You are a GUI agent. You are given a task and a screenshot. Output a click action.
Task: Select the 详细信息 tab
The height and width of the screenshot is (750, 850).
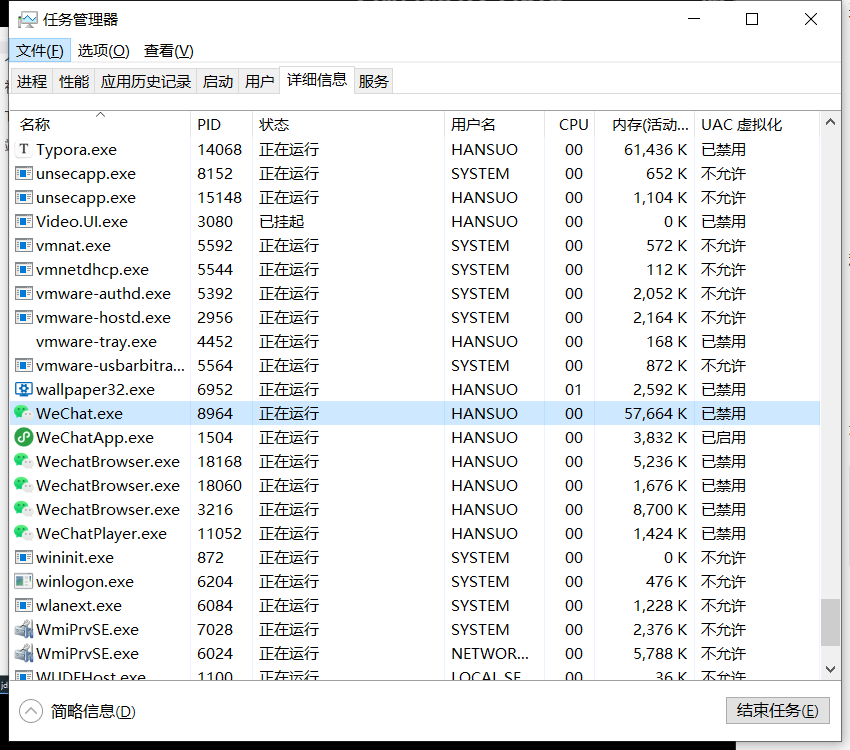[317, 80]
